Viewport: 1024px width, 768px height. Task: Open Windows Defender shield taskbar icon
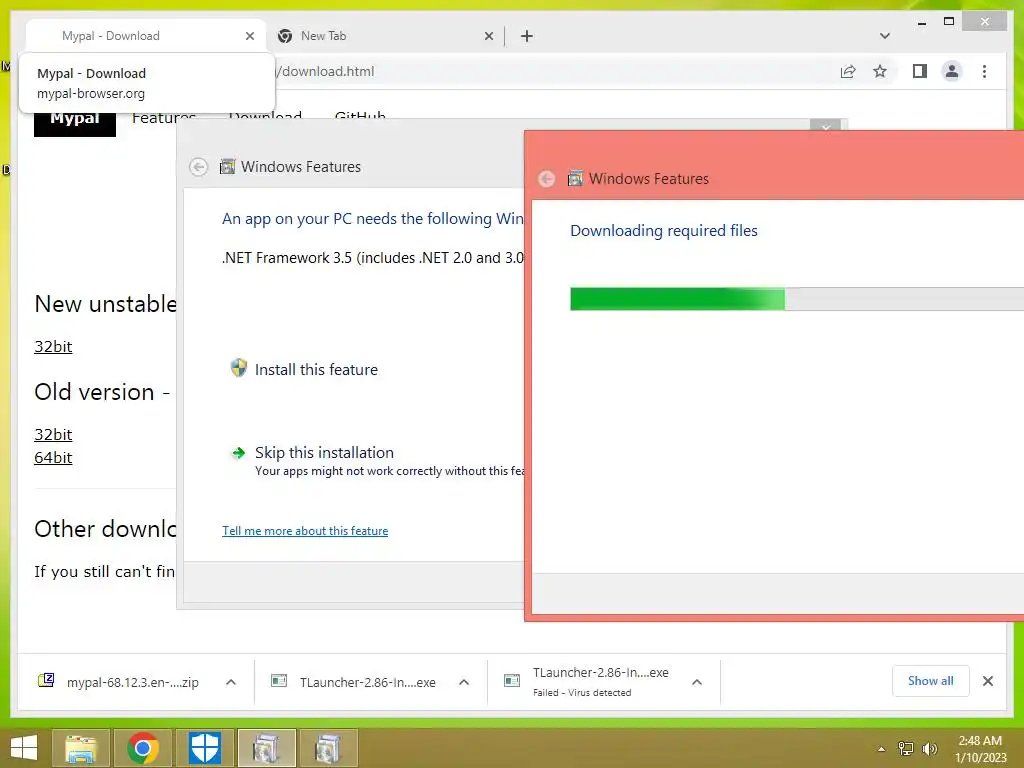click(204, 748)
